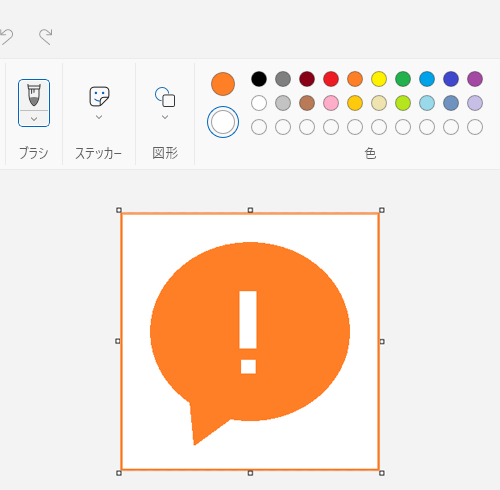Pick the red color swatch
The image size is (500, 490).
point(331,79)
